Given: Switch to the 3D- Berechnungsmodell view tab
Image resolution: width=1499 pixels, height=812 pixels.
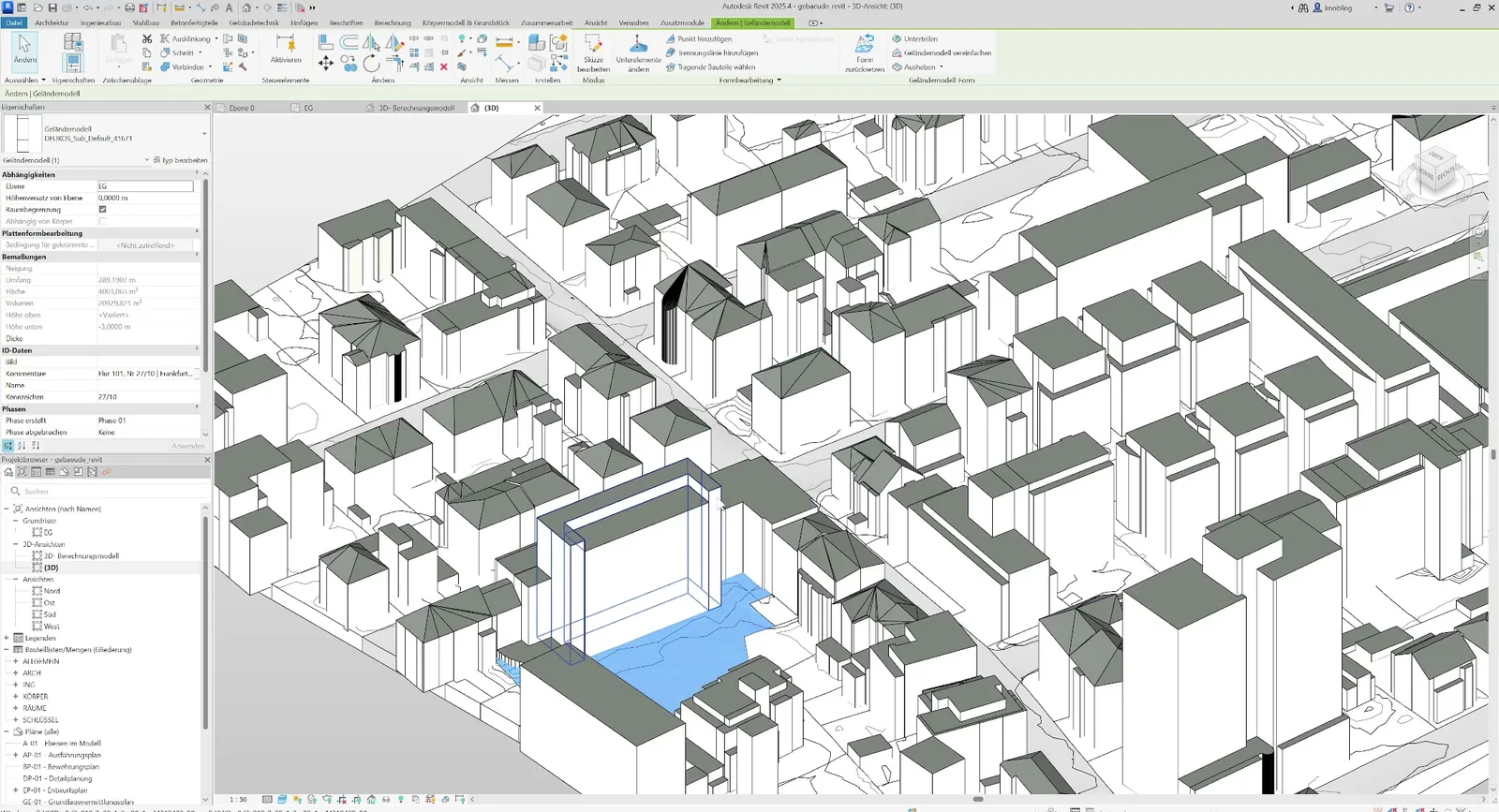Looking at the screenshot, I should (416, 108).
